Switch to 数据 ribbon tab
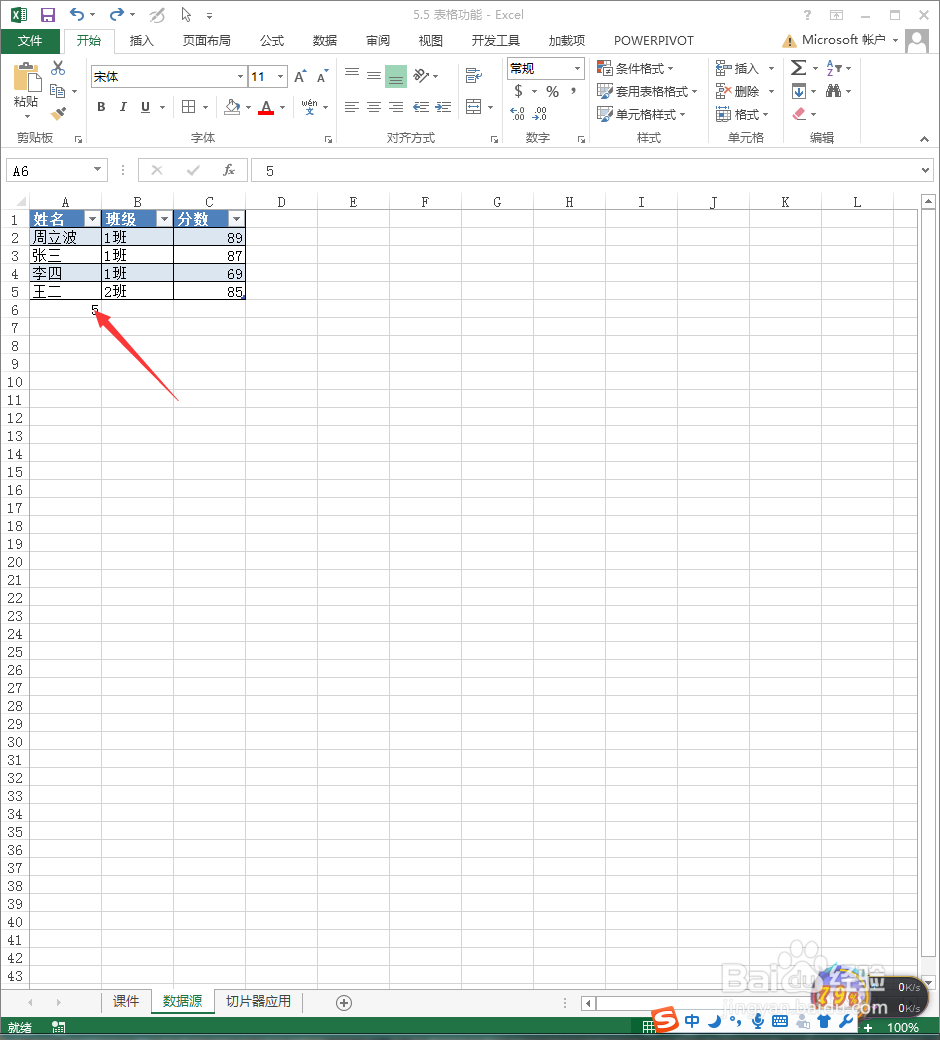 (x=325, y=41)
